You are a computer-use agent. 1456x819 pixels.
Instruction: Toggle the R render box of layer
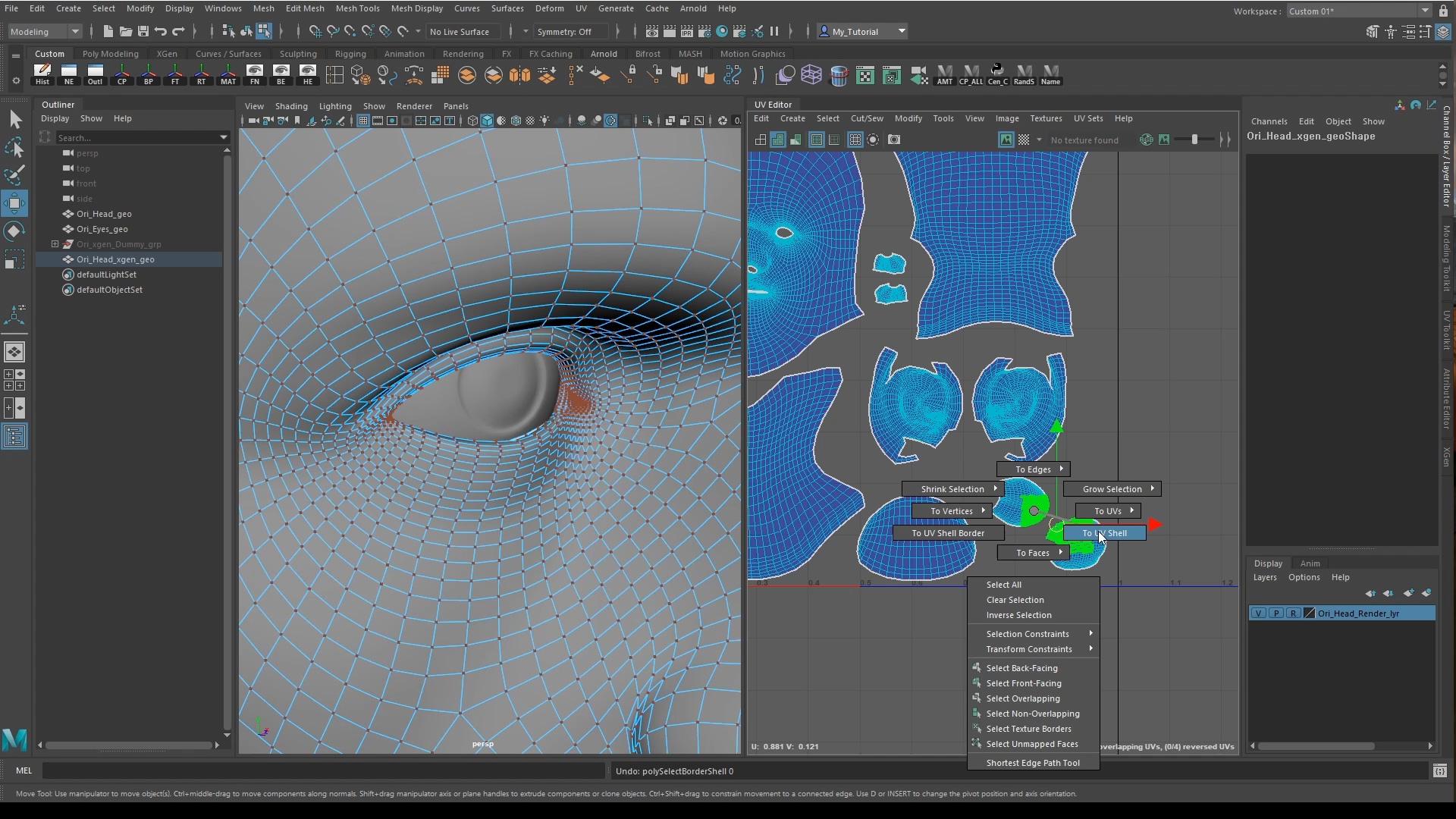pyautogui.click(x=1293, y=613)
